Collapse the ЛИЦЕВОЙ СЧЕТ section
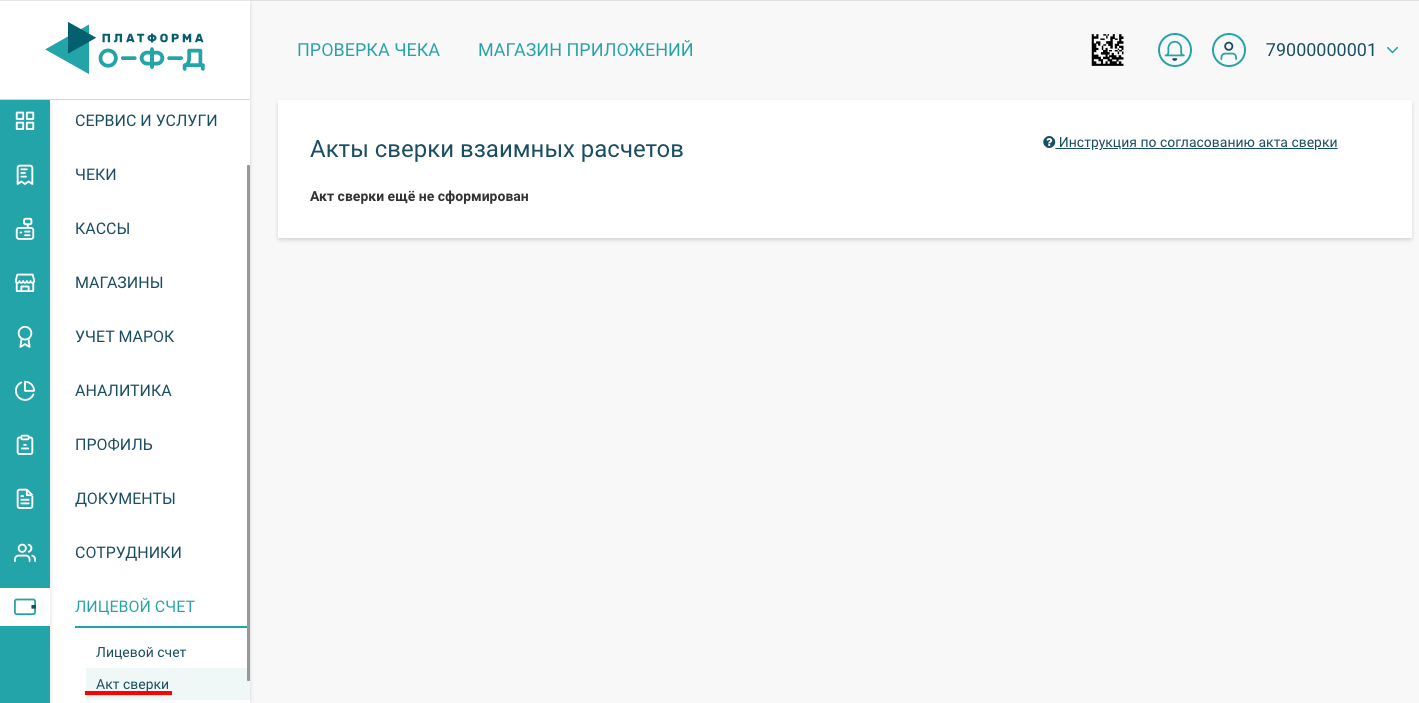Viewport: 1419px width, 703px height. click(135, 607)
